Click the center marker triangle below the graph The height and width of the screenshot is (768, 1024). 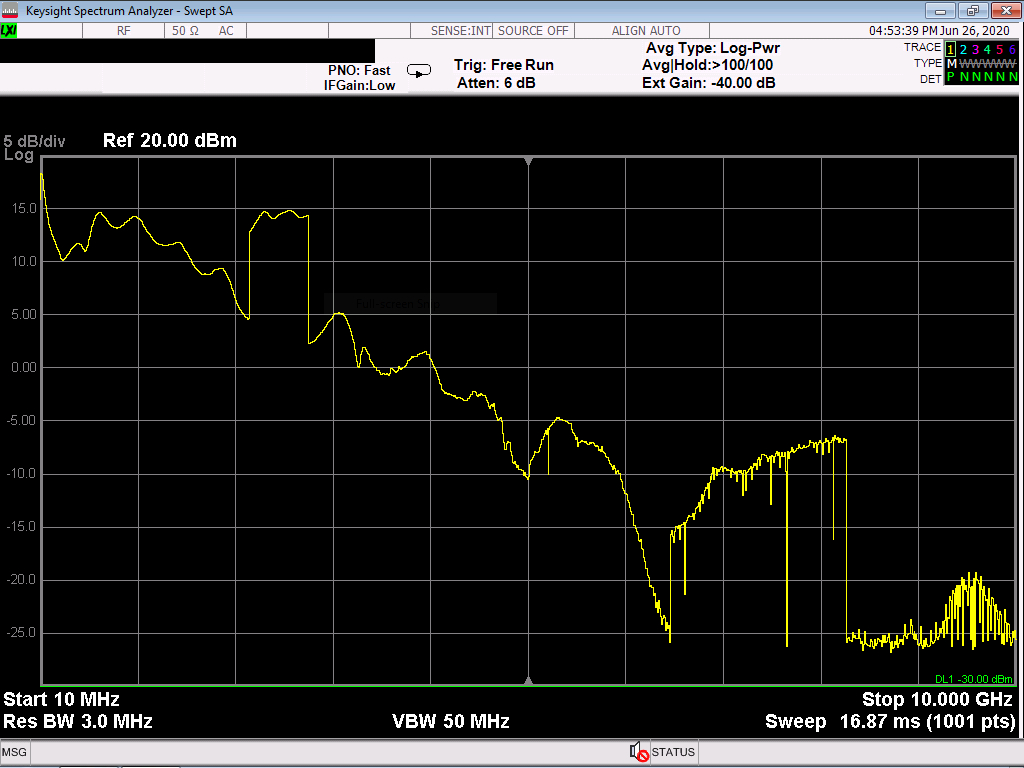(528, 680)
